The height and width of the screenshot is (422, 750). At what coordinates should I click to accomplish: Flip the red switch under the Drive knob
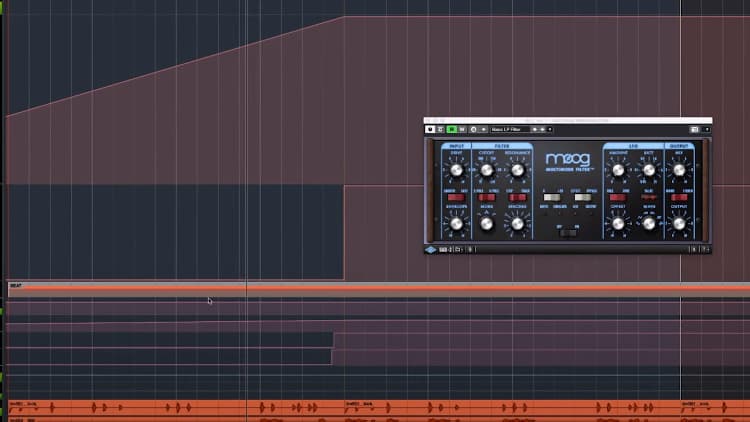(456, 197)
